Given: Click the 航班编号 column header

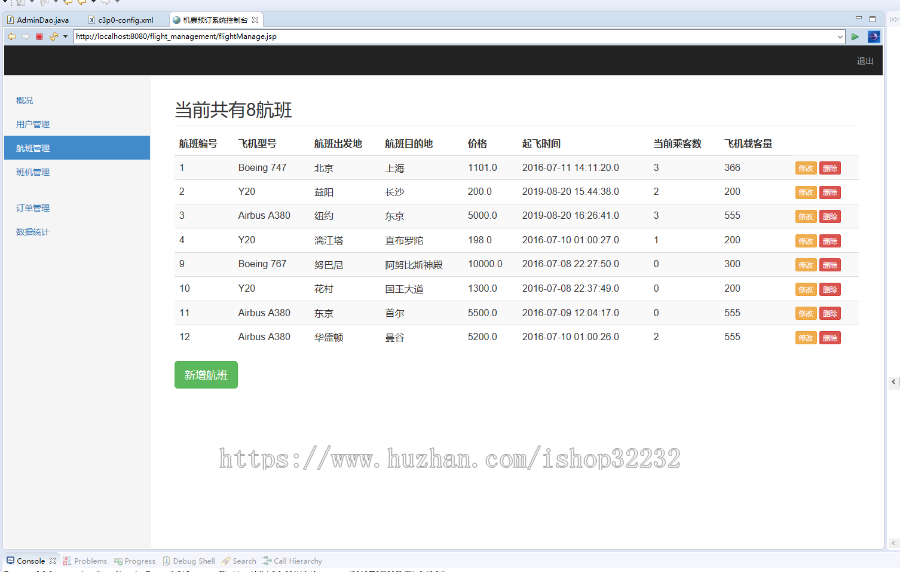Looking at the screenshot, I should click(x=198, y=143).
